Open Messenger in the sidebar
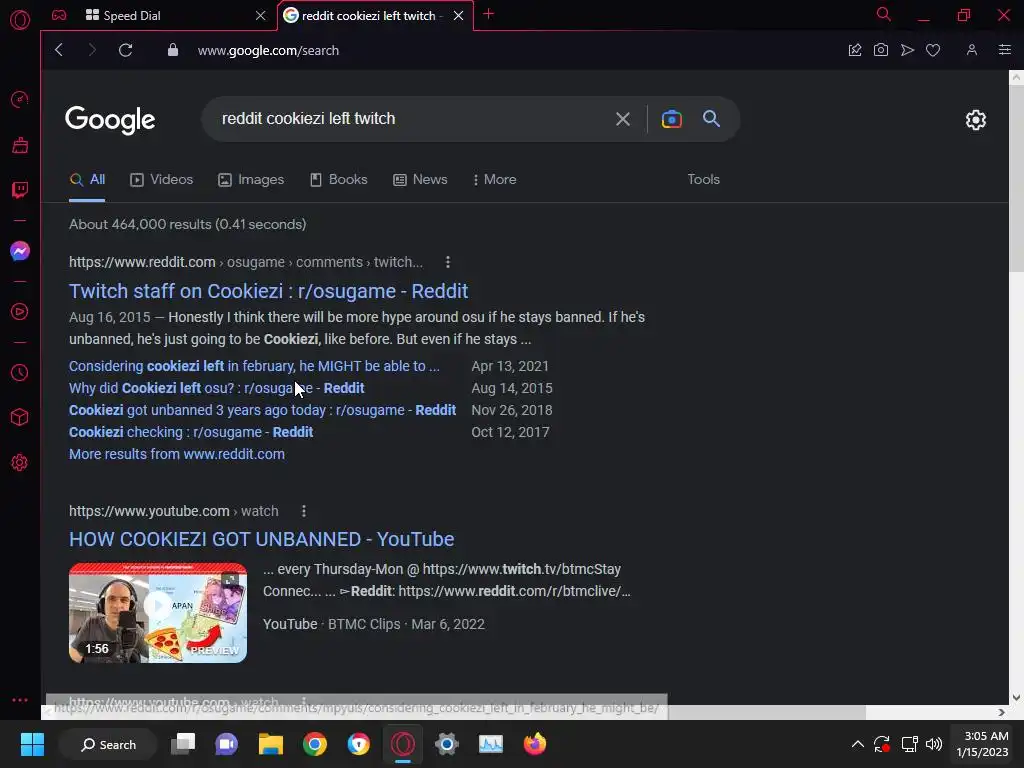This screenshot has height=768, width=1024. point(20,251)
